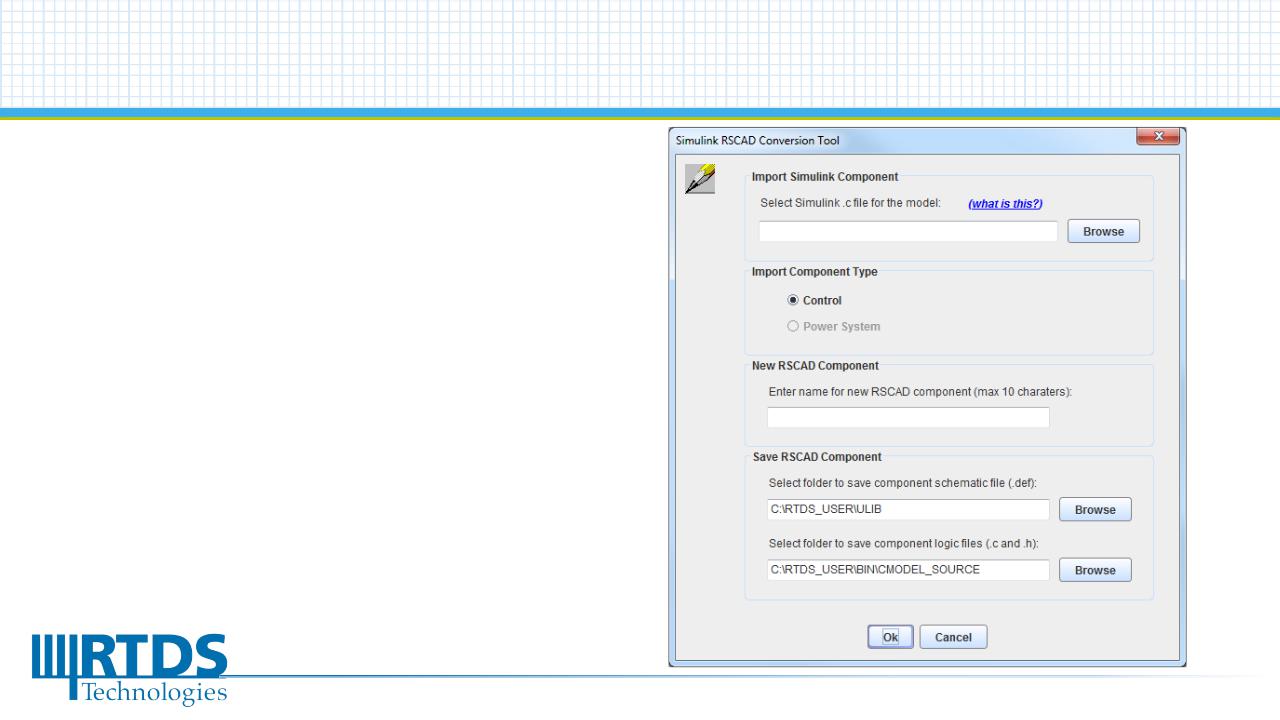The height and width of the screenshot is (720, 1280).
Task: Click the Import Component Type heading
Action: point(815,272)
